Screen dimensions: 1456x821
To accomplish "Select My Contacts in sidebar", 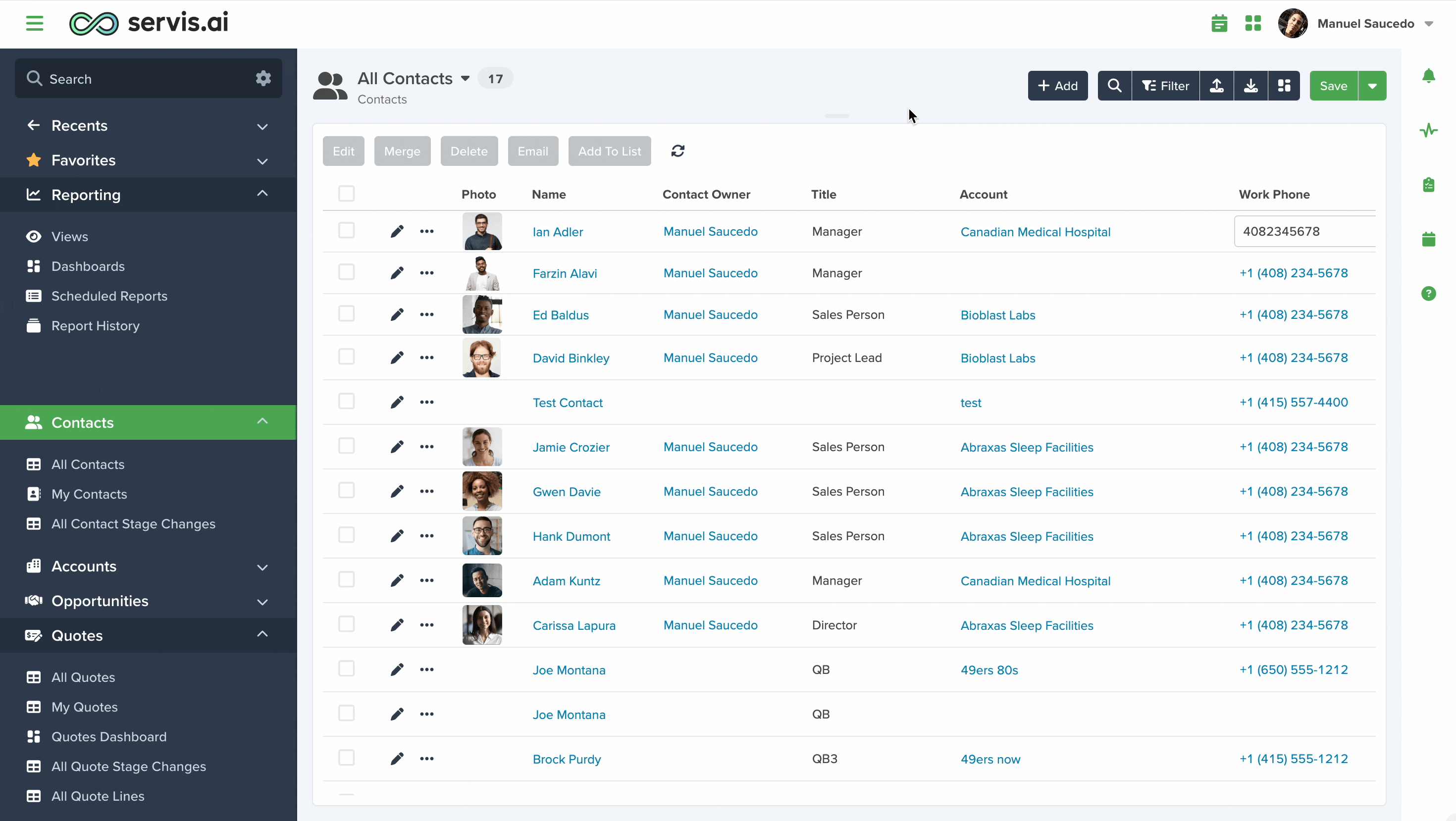I will (x=89, y=494).
